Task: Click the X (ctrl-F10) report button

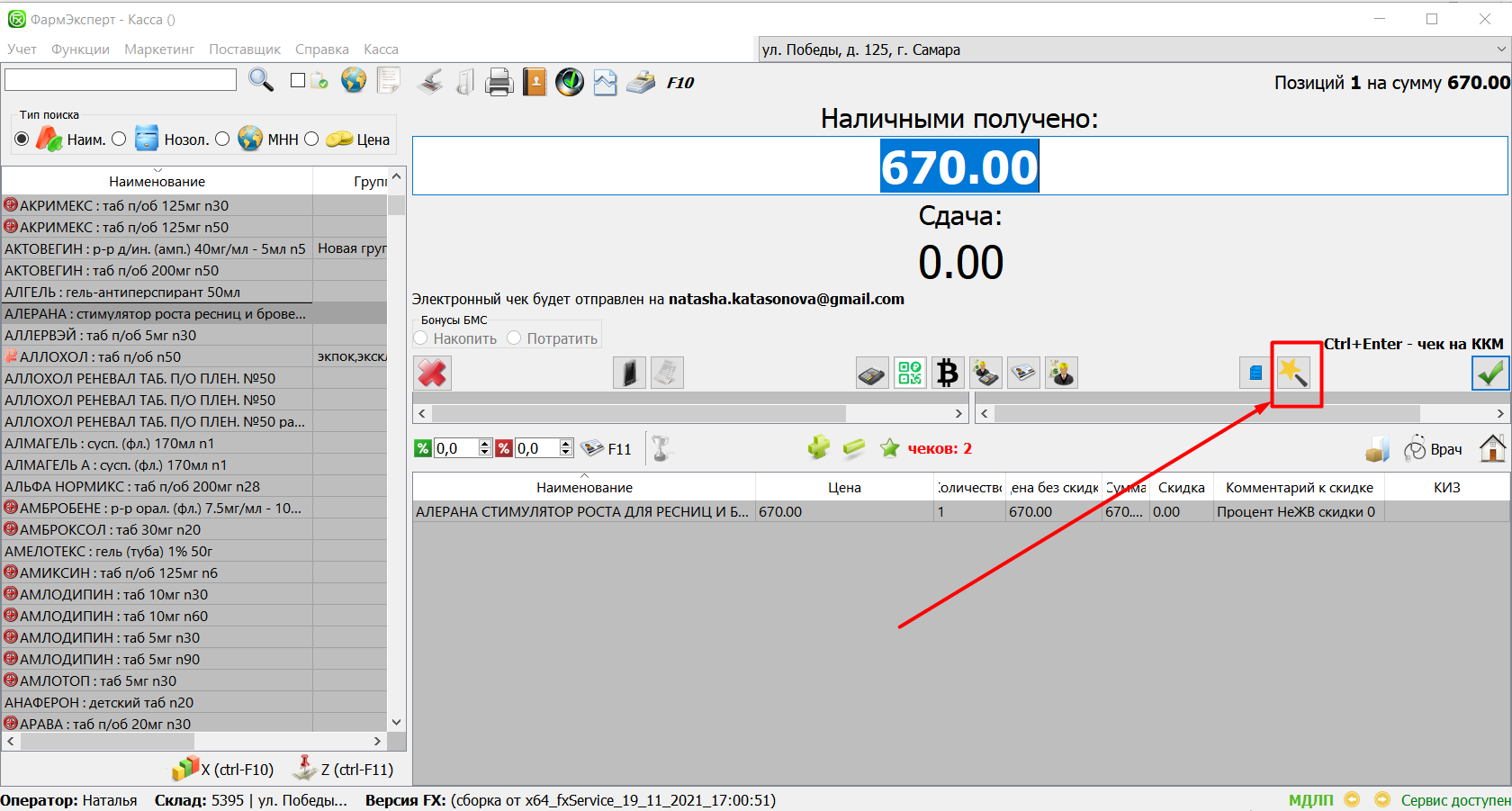Action: pos(224,769)
